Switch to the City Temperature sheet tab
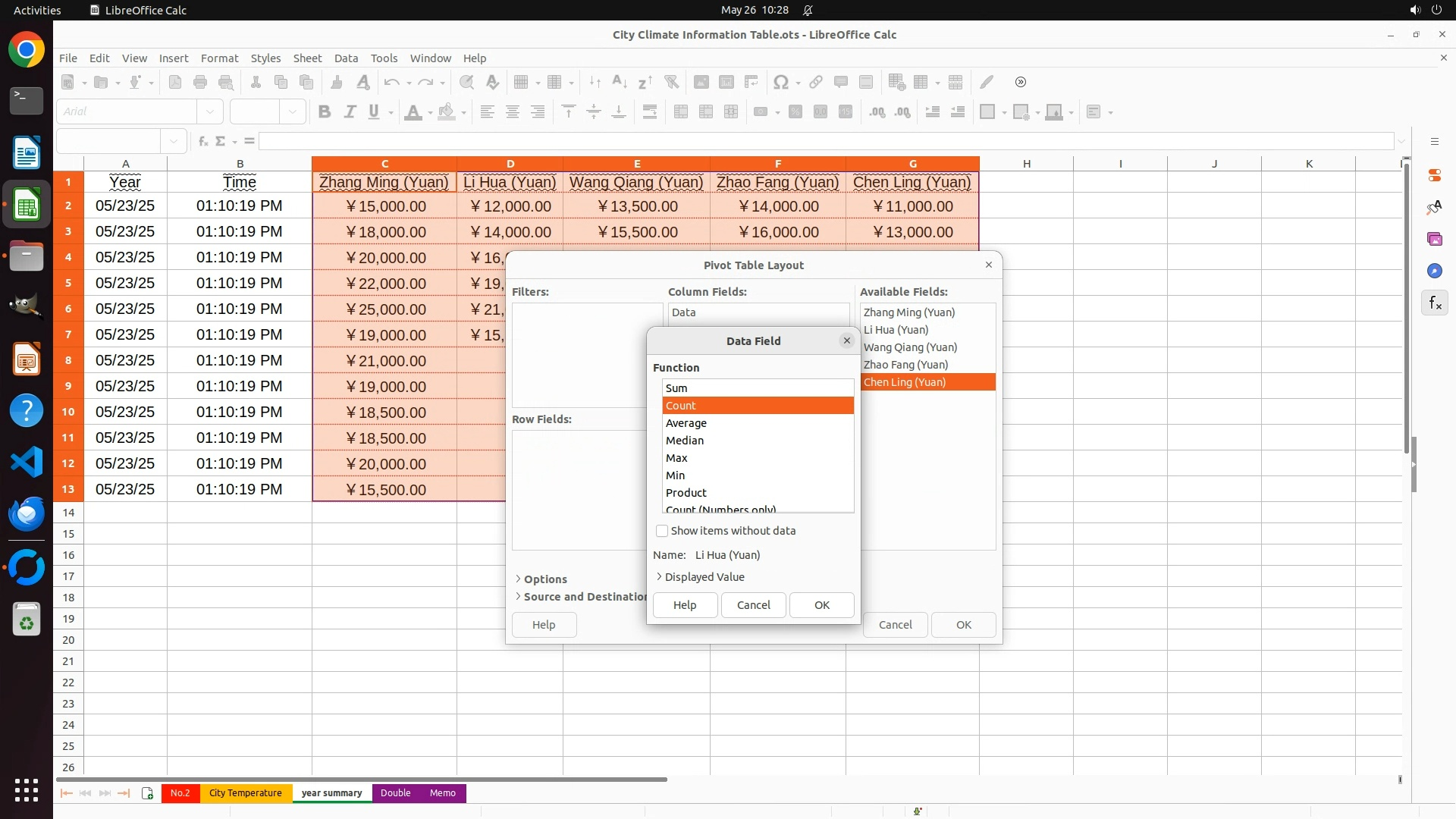The image size is (1456, 819). (245, 793)
